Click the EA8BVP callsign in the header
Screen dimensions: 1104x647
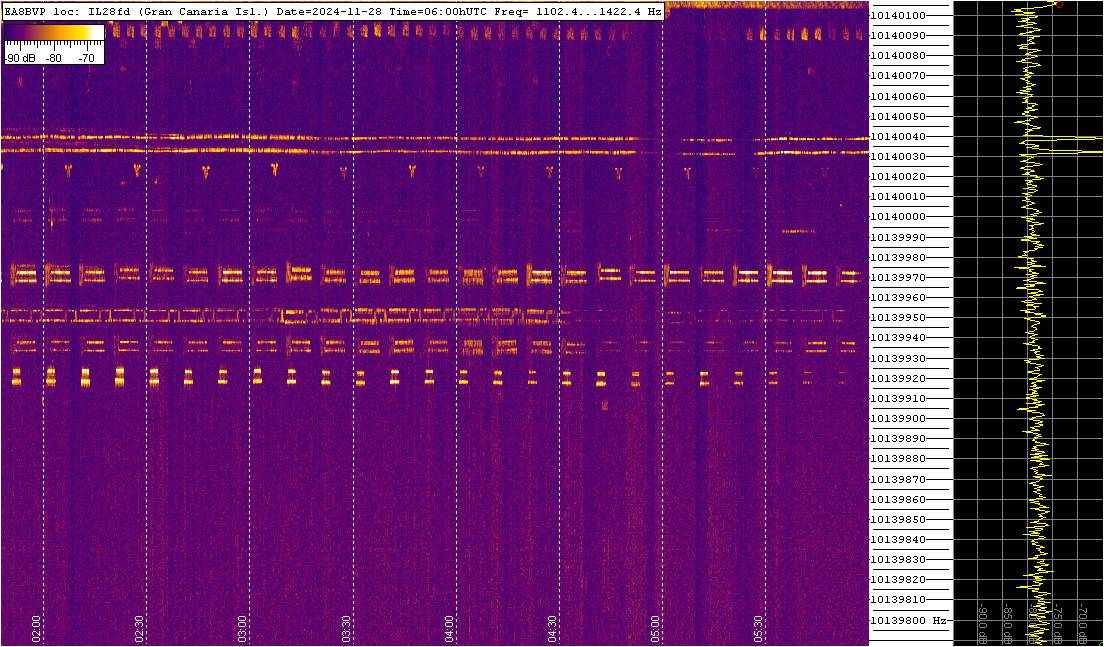click(25, 12)
